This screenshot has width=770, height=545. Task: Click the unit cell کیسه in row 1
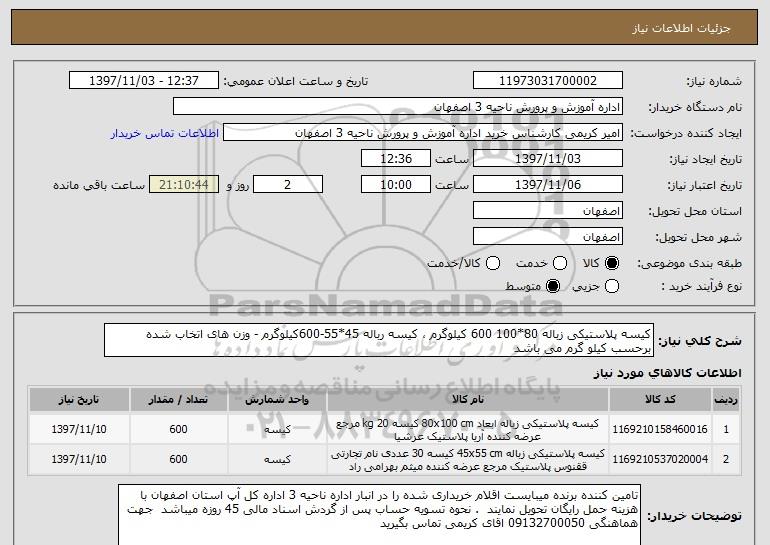(x=277, y=430)
